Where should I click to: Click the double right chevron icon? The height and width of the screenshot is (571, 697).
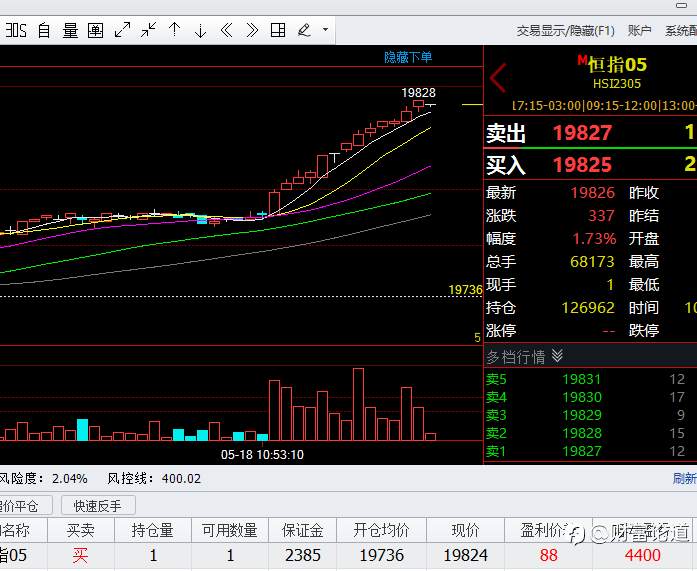[252, 30]
